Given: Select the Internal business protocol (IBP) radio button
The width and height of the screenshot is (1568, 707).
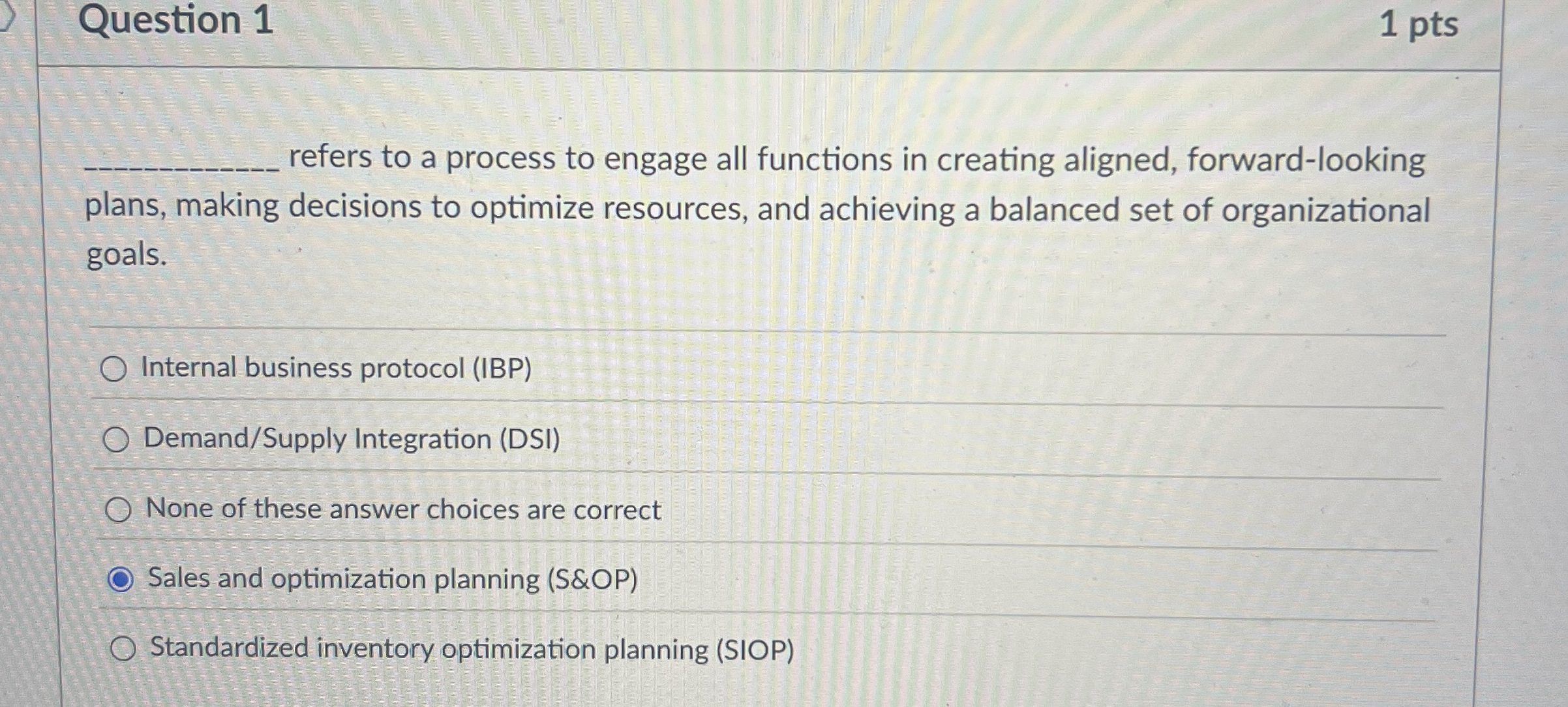Looking at the screenshot, I should click(x=117, y=370).
